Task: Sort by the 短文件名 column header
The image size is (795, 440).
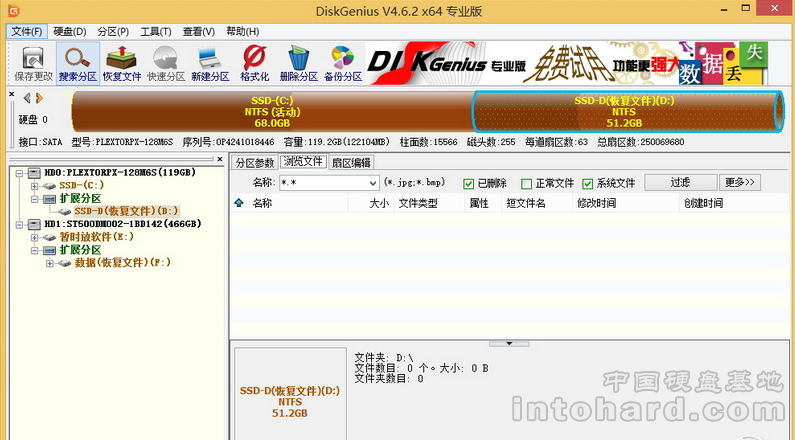Action: pyautogui.click(x=537, y=203)
